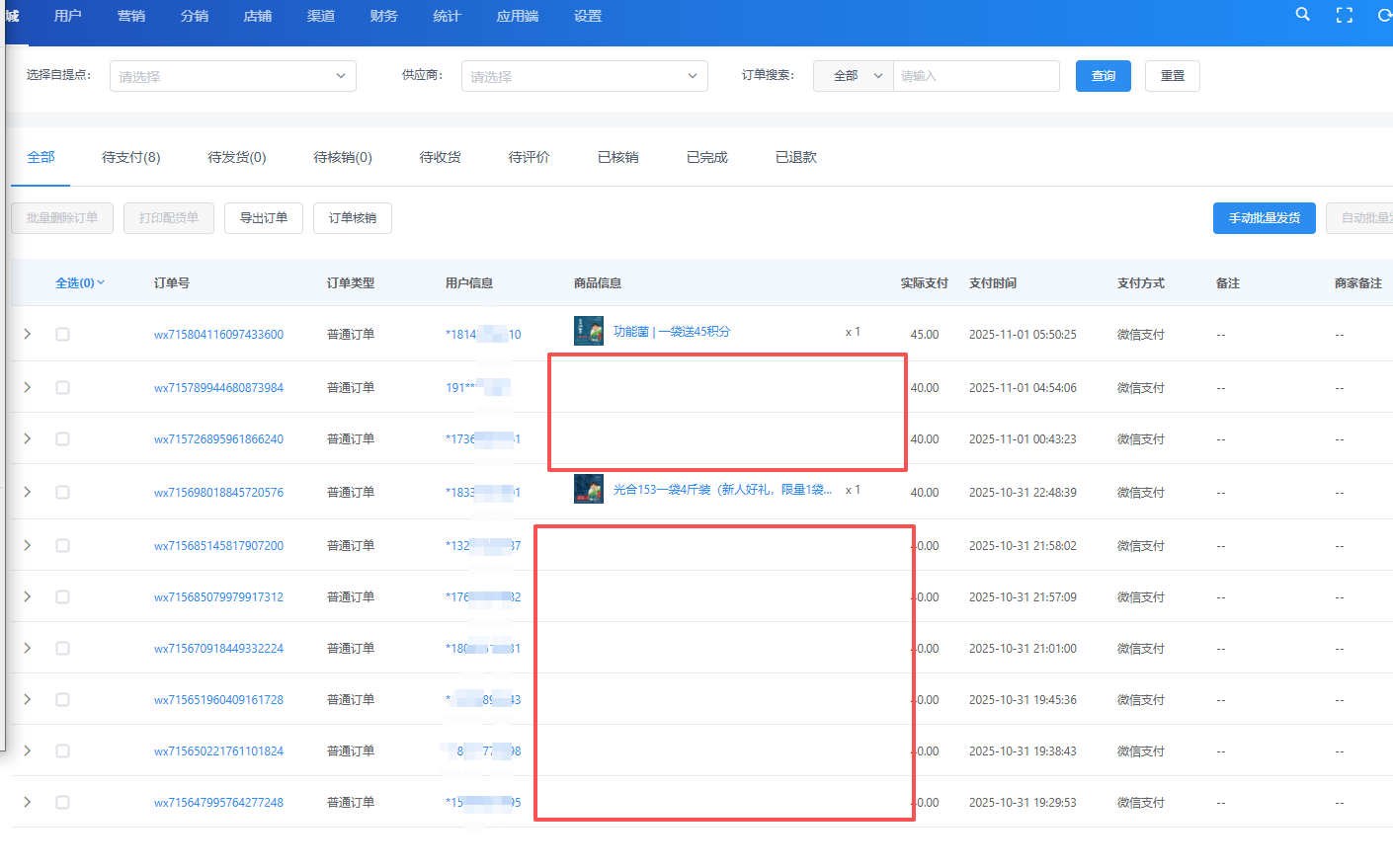Screen dimensions: 1393x868
Task: Click the blue 查询 button
Action: click(x=1103, y=76)
